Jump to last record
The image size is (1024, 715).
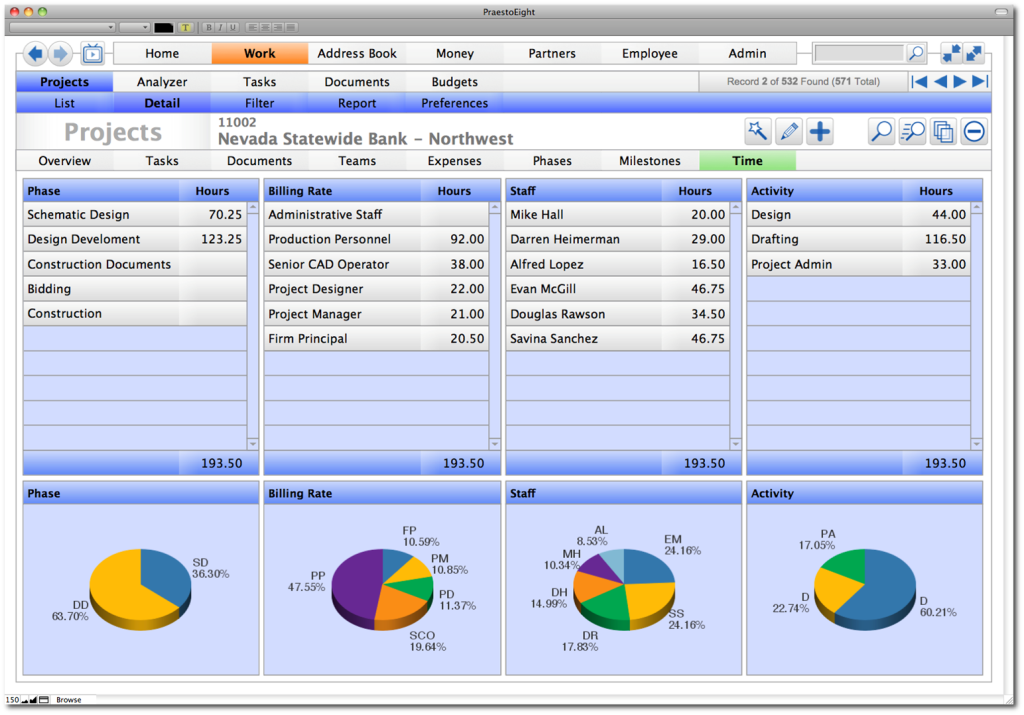coord(980,82)
